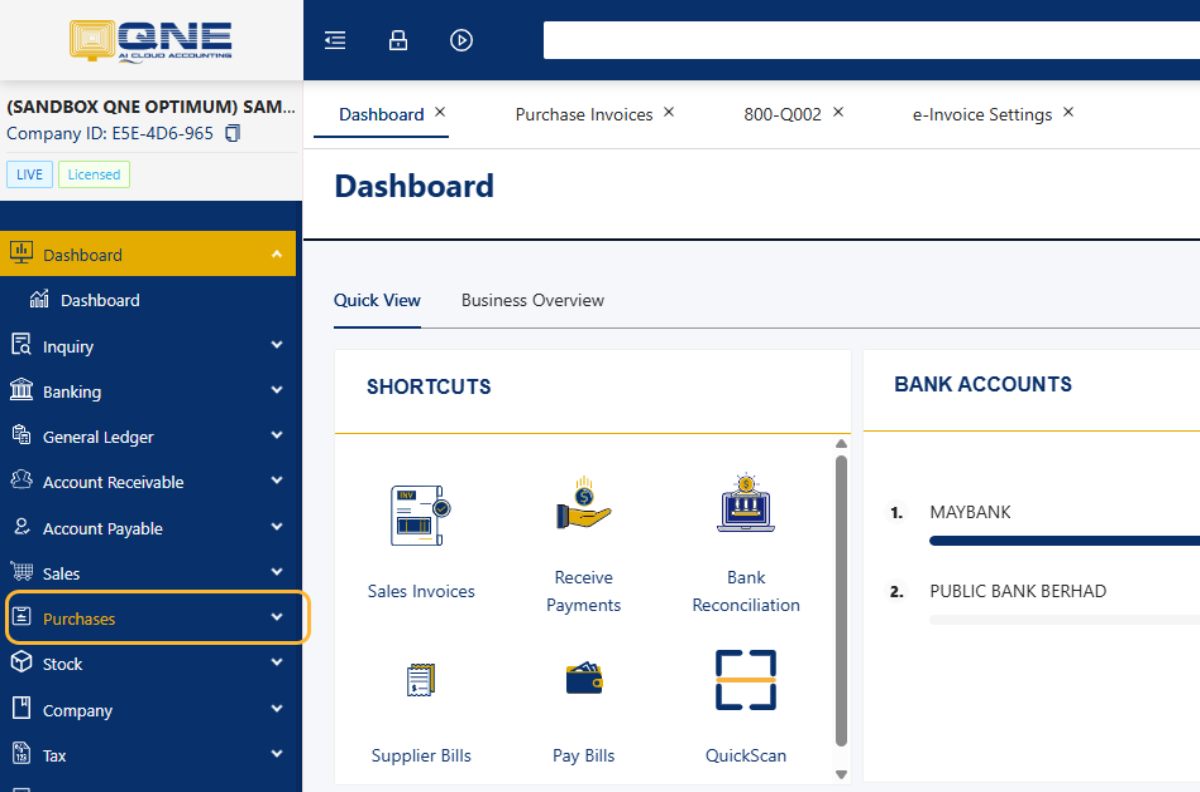Collapse the Dashboard menu chevron
The width and height of the screenshot is (1200, 792).
(x=277, y=255)
